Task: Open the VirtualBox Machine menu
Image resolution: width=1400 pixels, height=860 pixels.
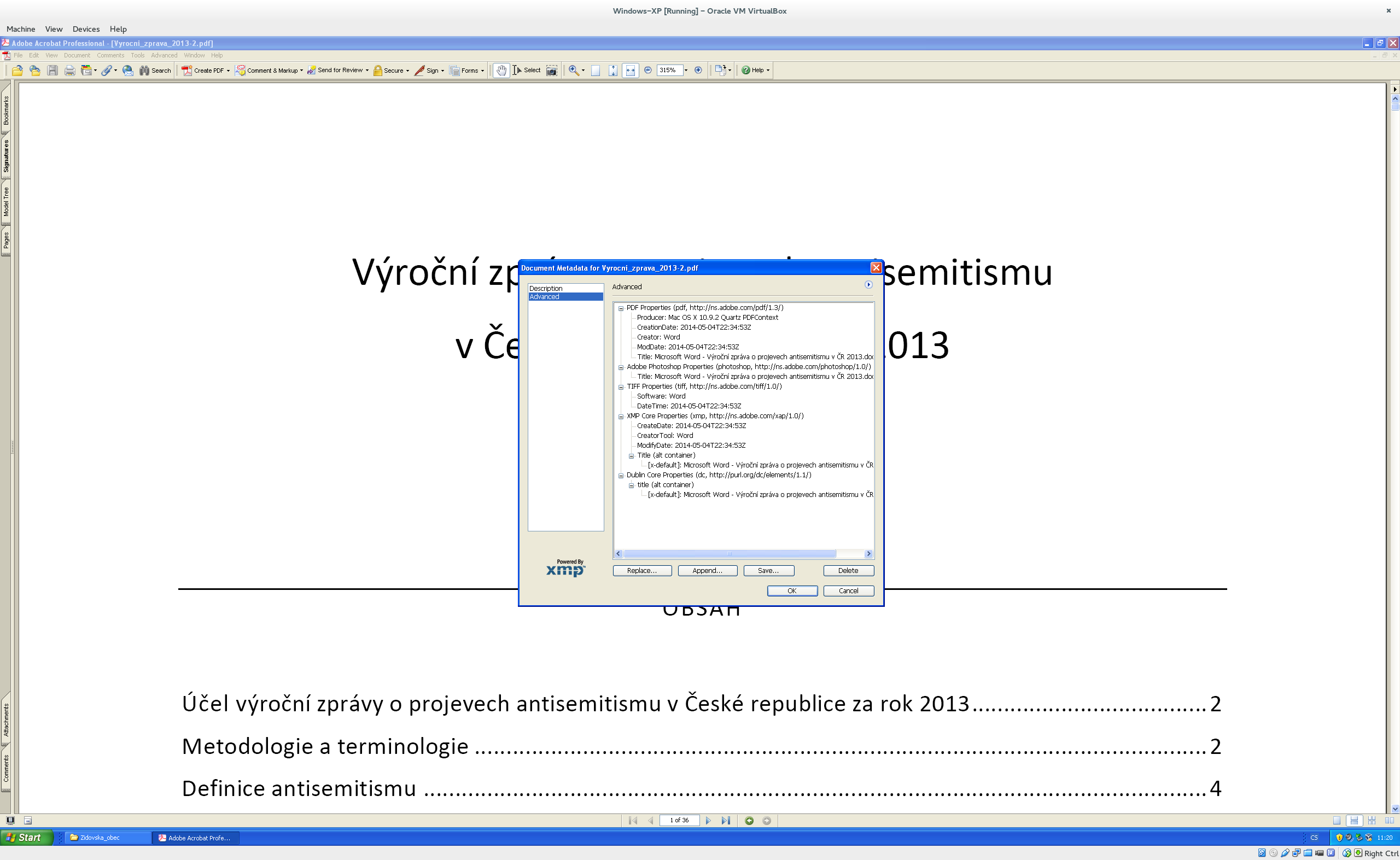Action: point(20,29)
